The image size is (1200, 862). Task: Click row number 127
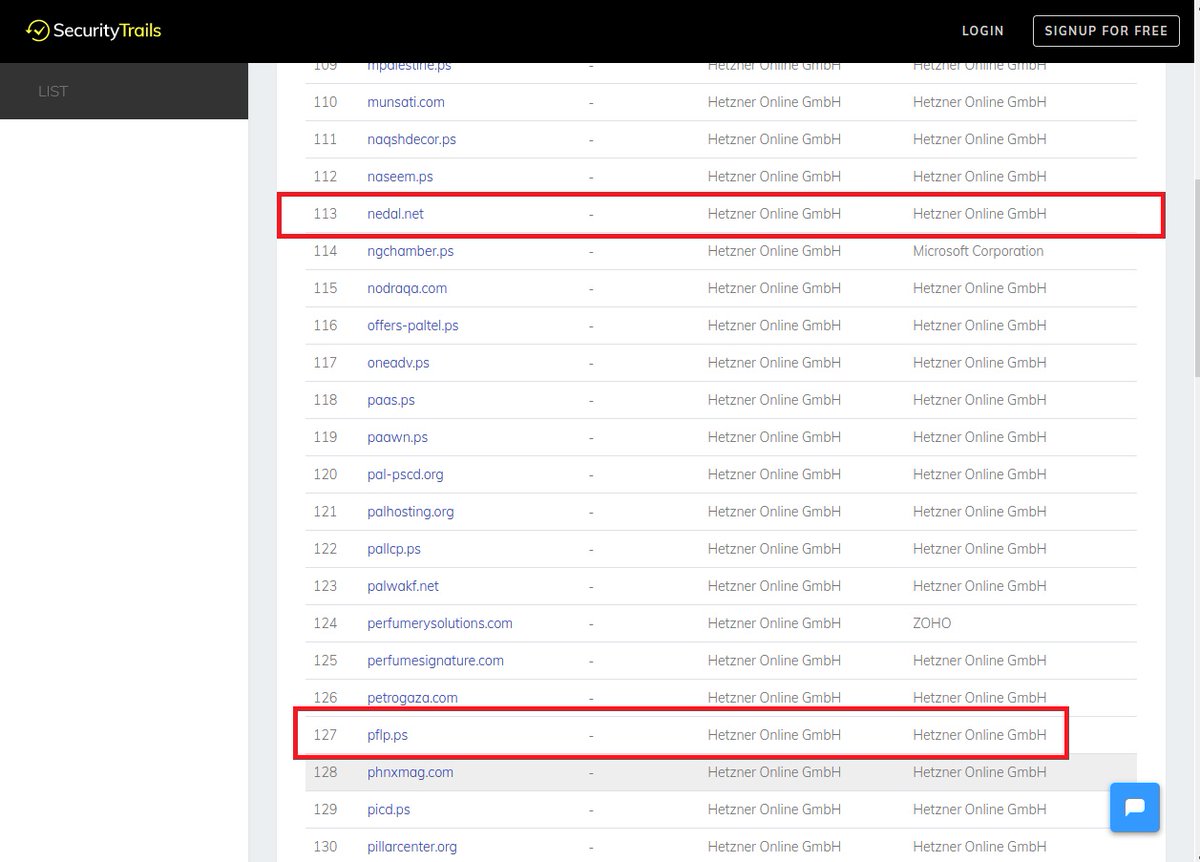tap(325, 735)
